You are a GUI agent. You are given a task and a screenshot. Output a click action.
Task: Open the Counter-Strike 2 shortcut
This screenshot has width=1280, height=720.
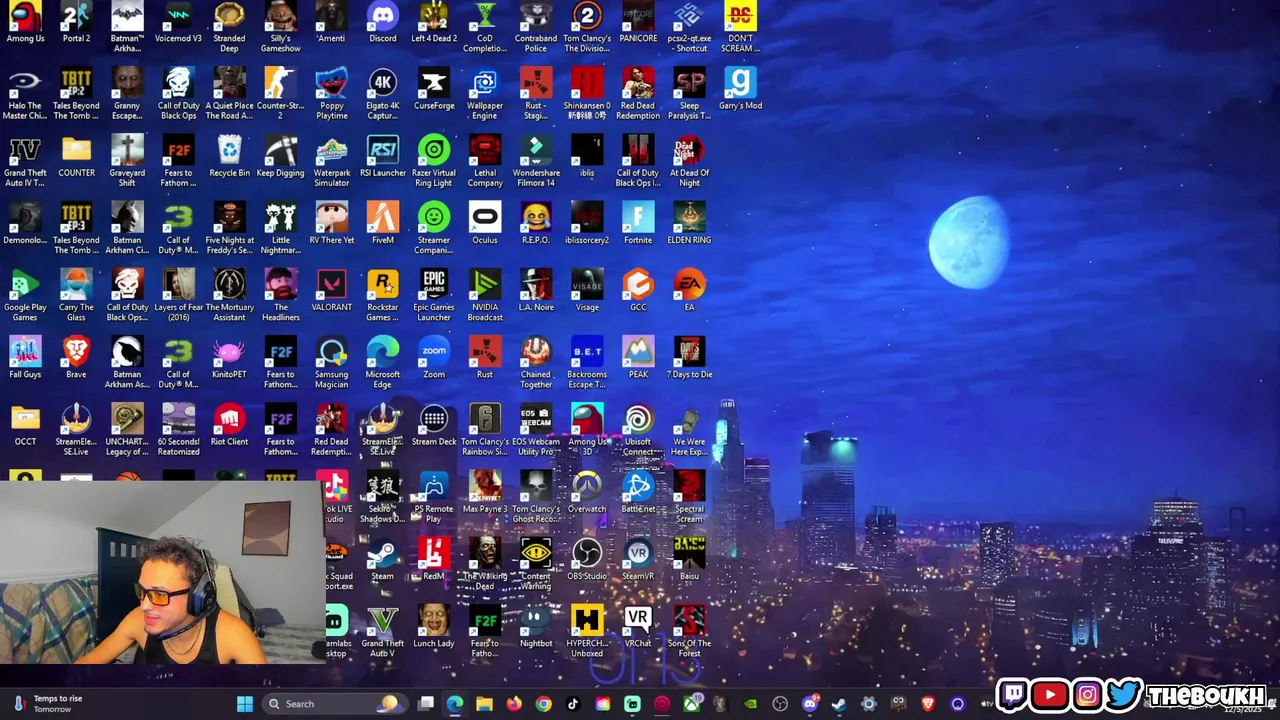(280, 95)
